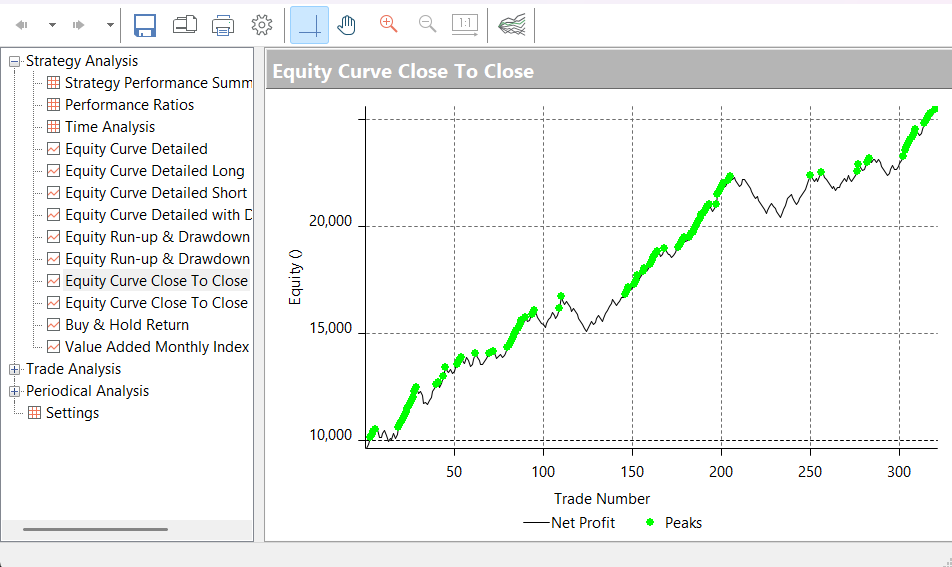The width and height of the screenshot is (952, 567).
Task: Click the copy pages toolbar icon
Action: [x=185, y=25]
